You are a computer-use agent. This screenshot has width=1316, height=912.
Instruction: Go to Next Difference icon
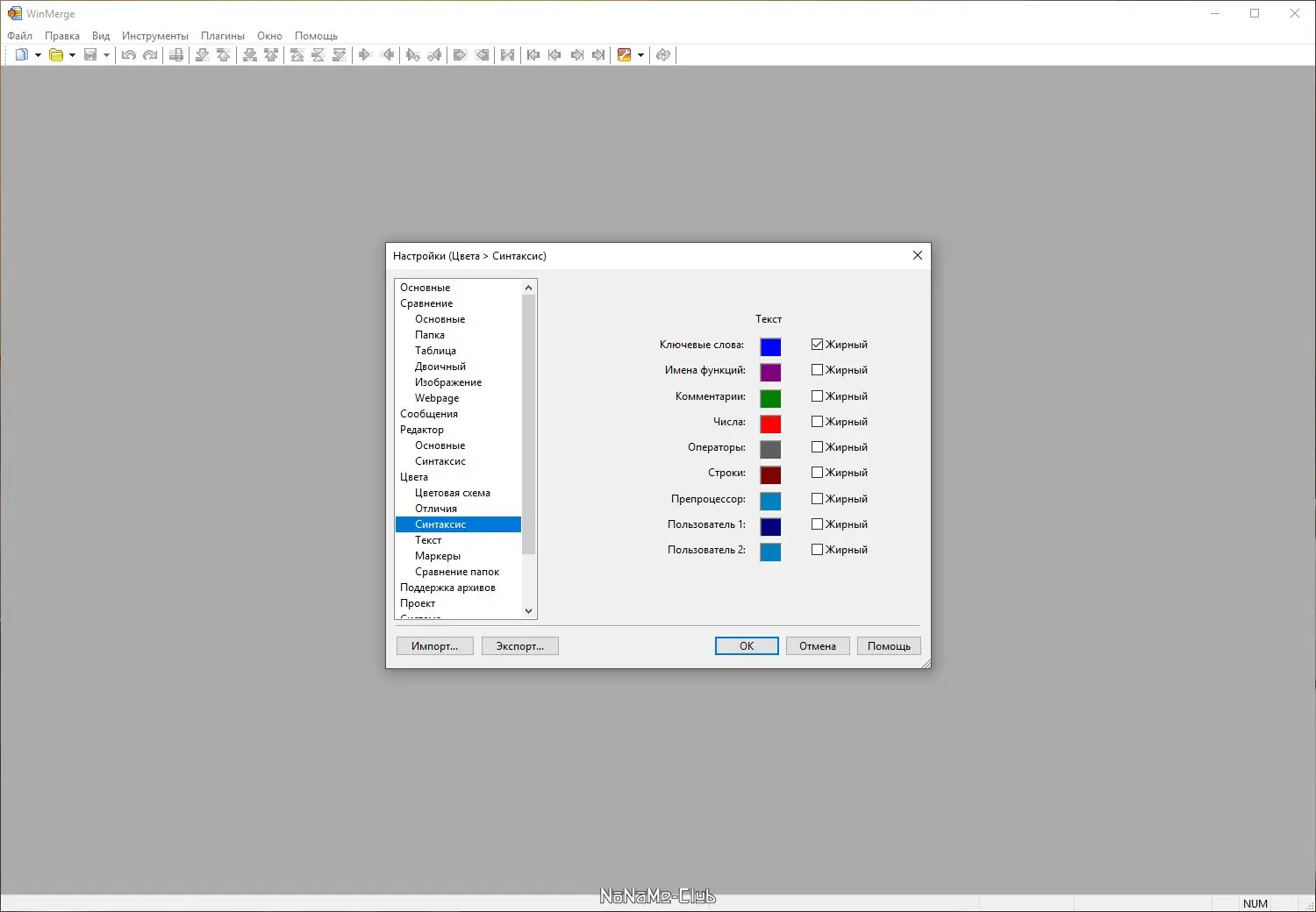(202, 55)
